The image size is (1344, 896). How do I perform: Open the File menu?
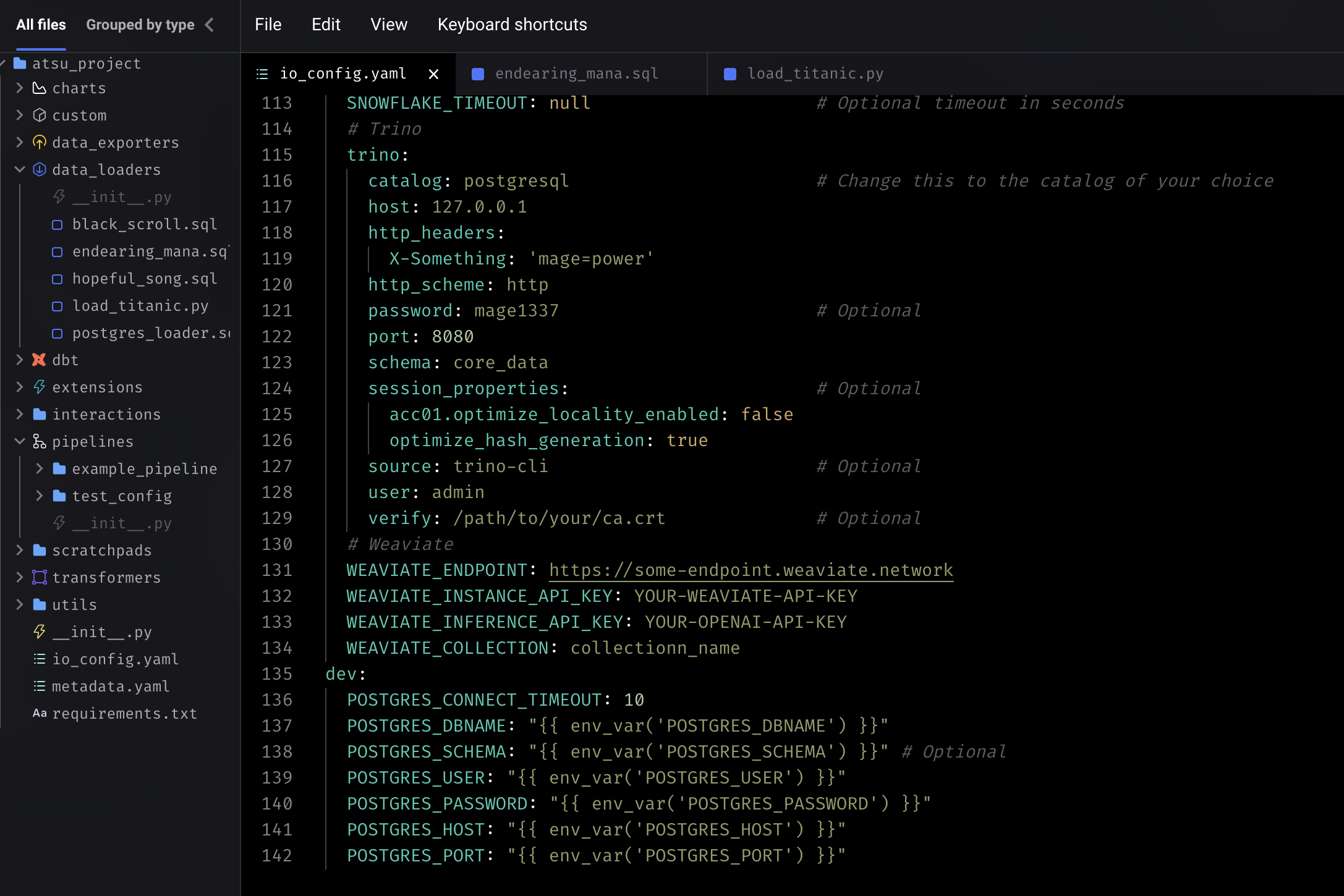[268, 25]
